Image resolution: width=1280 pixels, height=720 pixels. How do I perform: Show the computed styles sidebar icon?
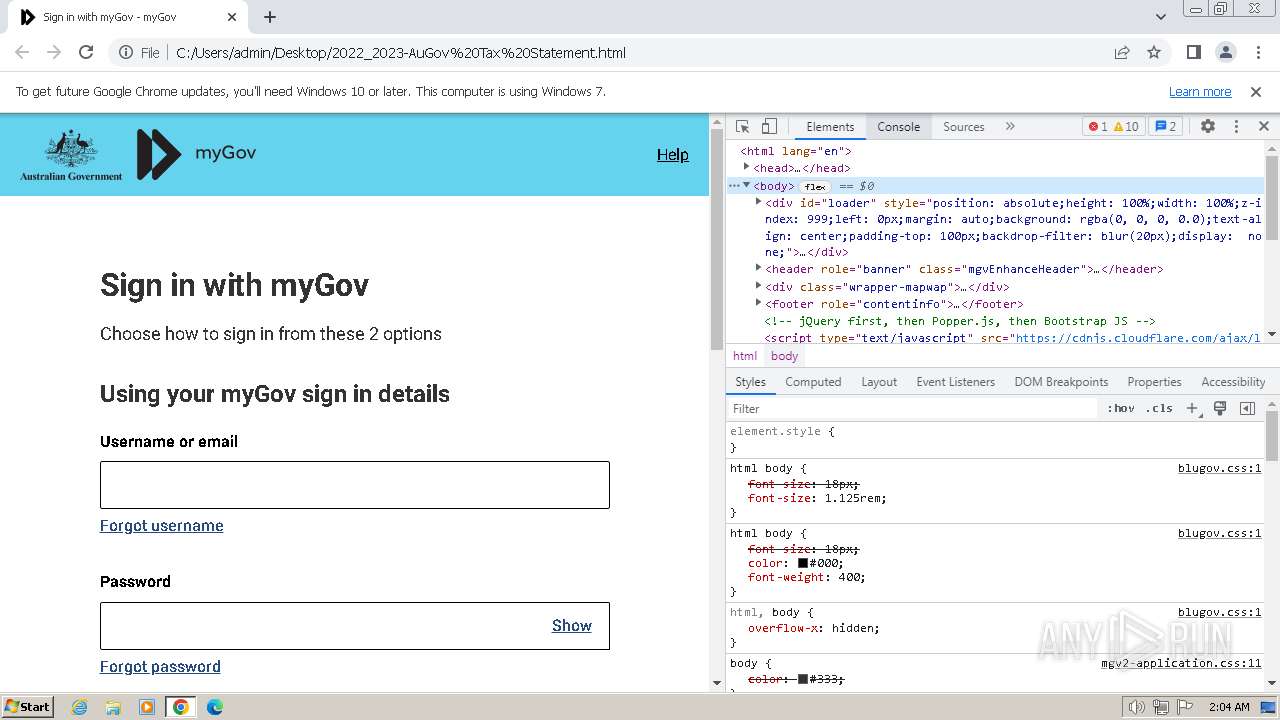coord(1247,408)
